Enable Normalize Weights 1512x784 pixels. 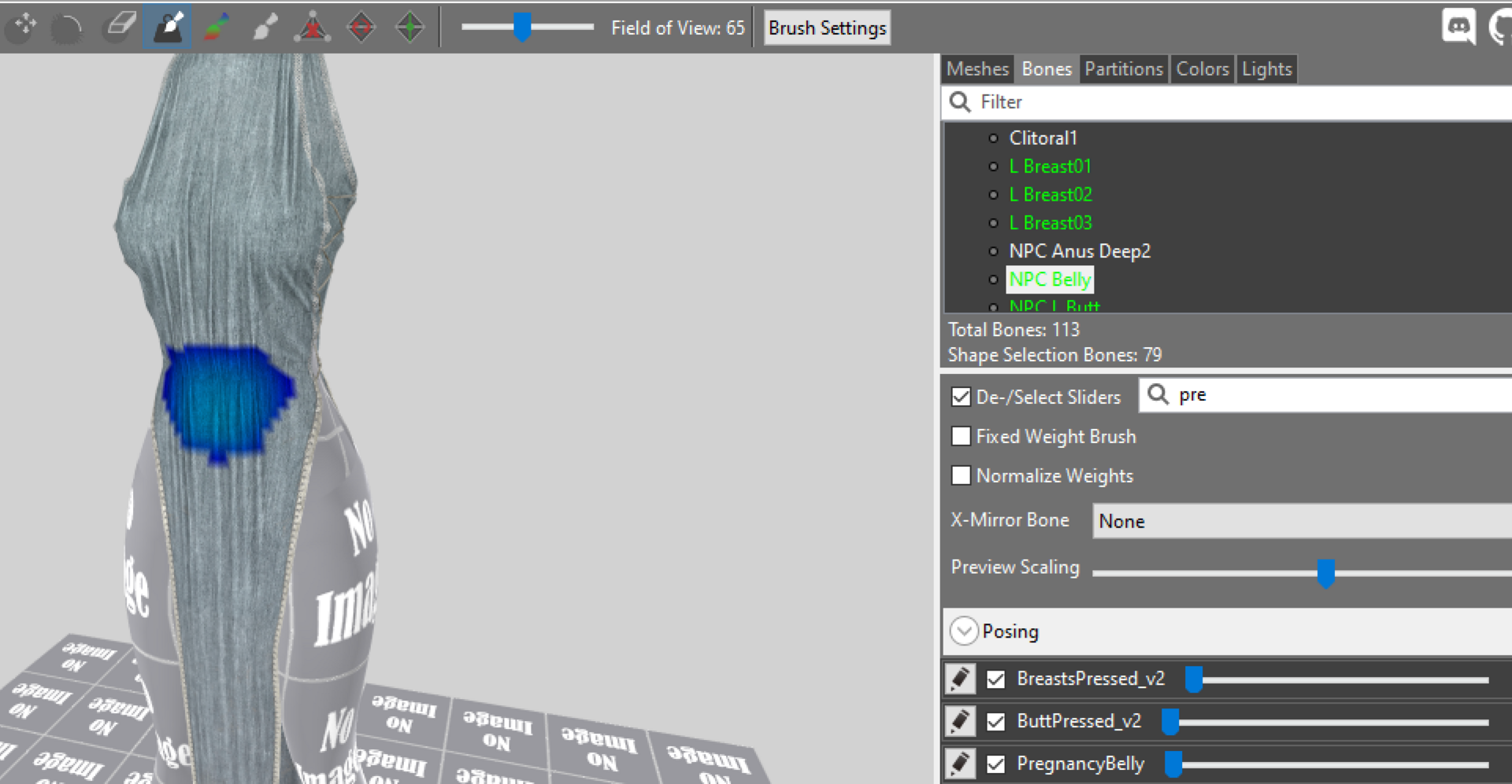click(x=961, y=475)
